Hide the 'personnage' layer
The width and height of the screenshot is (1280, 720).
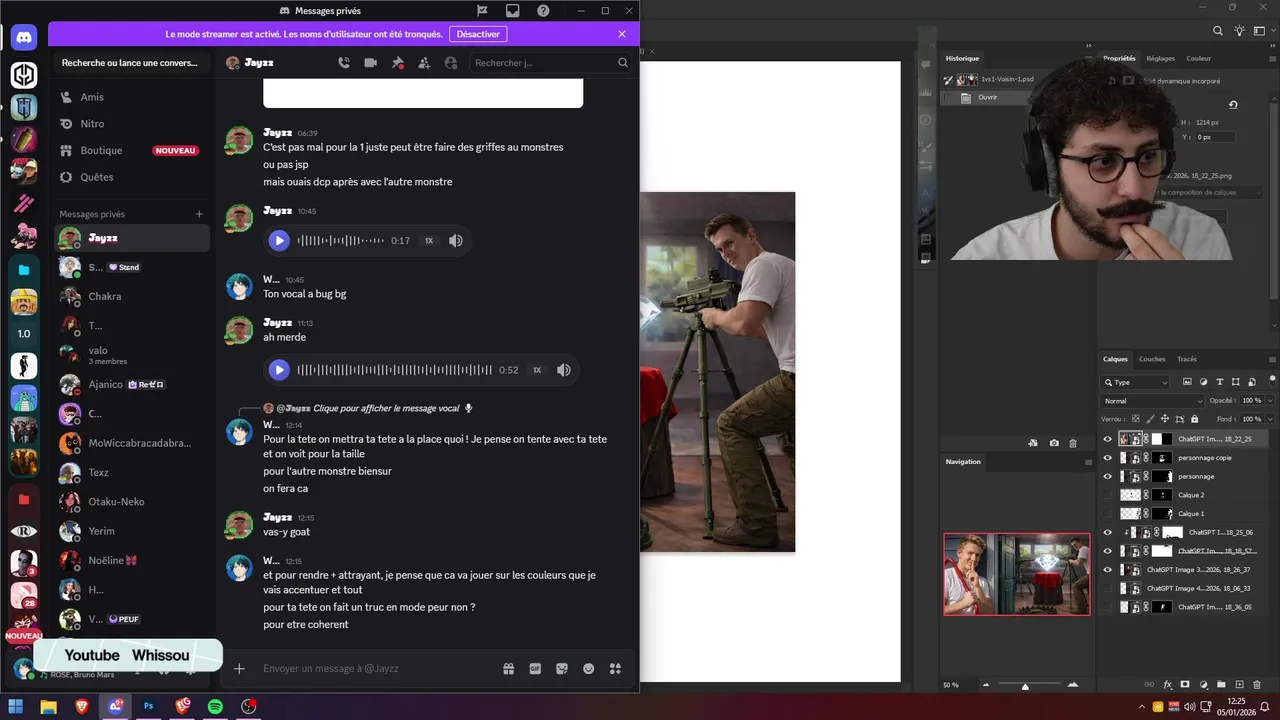pyautogui.click(x=1107, y=476)
